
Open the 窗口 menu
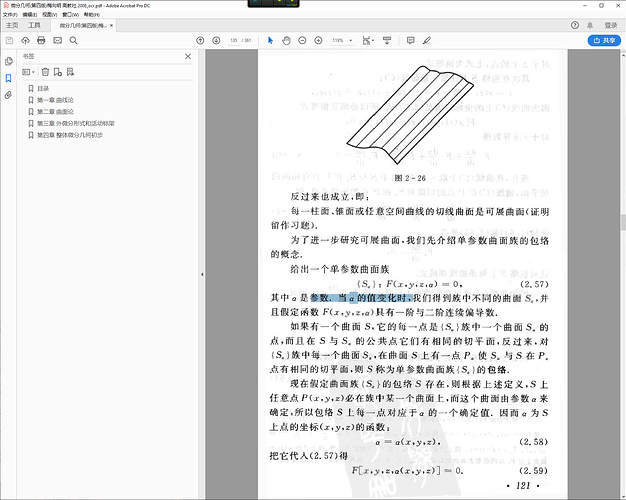70,14
